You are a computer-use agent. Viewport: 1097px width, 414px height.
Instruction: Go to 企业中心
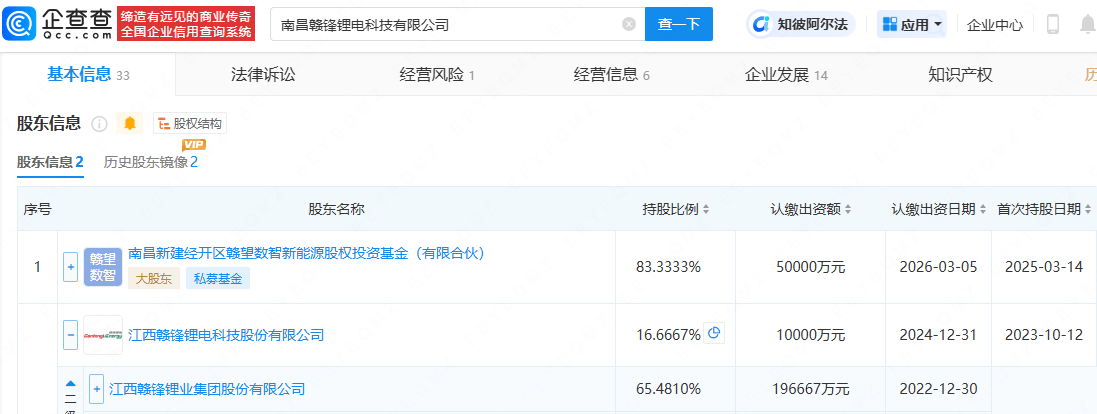point(994,25)
